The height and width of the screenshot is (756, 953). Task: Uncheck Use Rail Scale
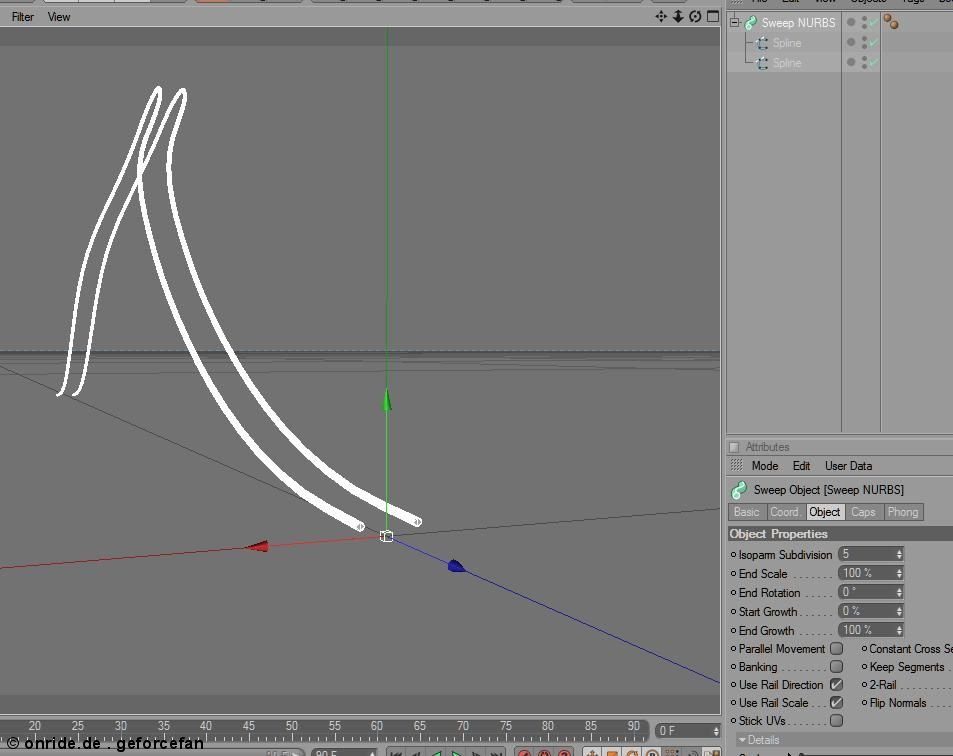[836, 703]
